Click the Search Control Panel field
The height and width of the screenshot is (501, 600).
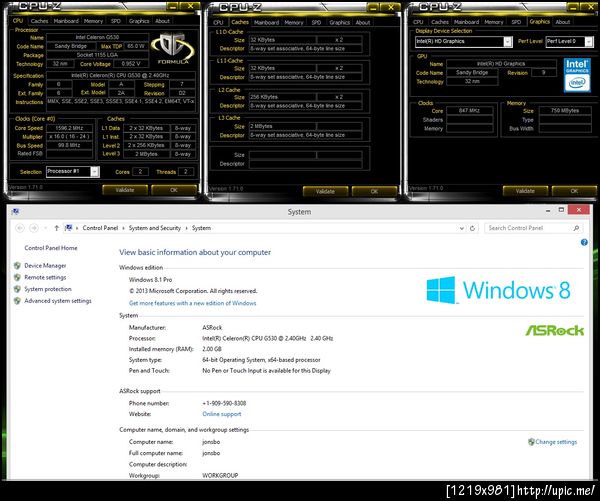pos(534,228)
